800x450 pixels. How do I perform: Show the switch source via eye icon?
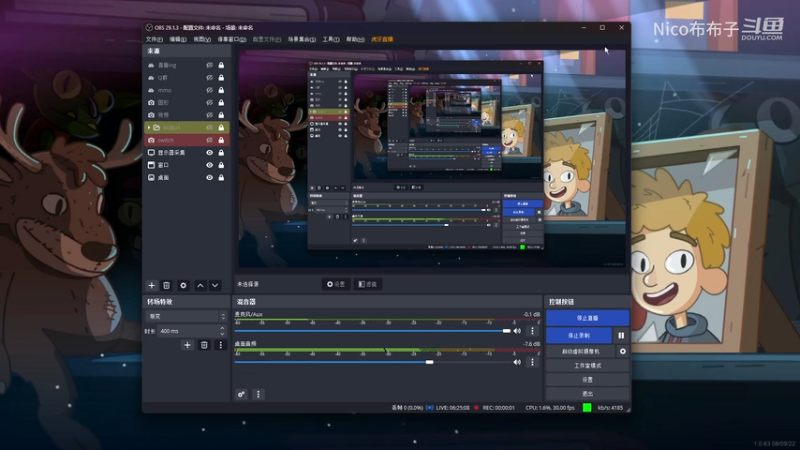point(209,140)
